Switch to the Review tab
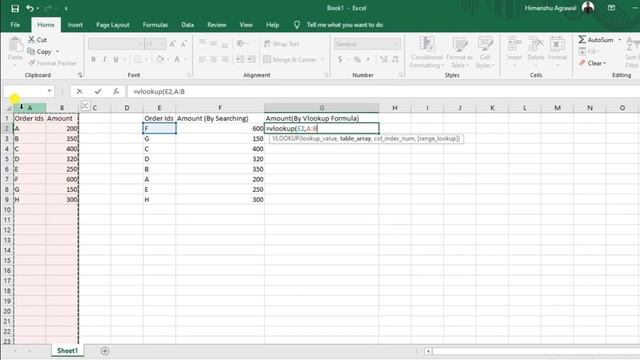Image resolution: width=640 pixels, height=360 pixels. (x=216, y=25)
